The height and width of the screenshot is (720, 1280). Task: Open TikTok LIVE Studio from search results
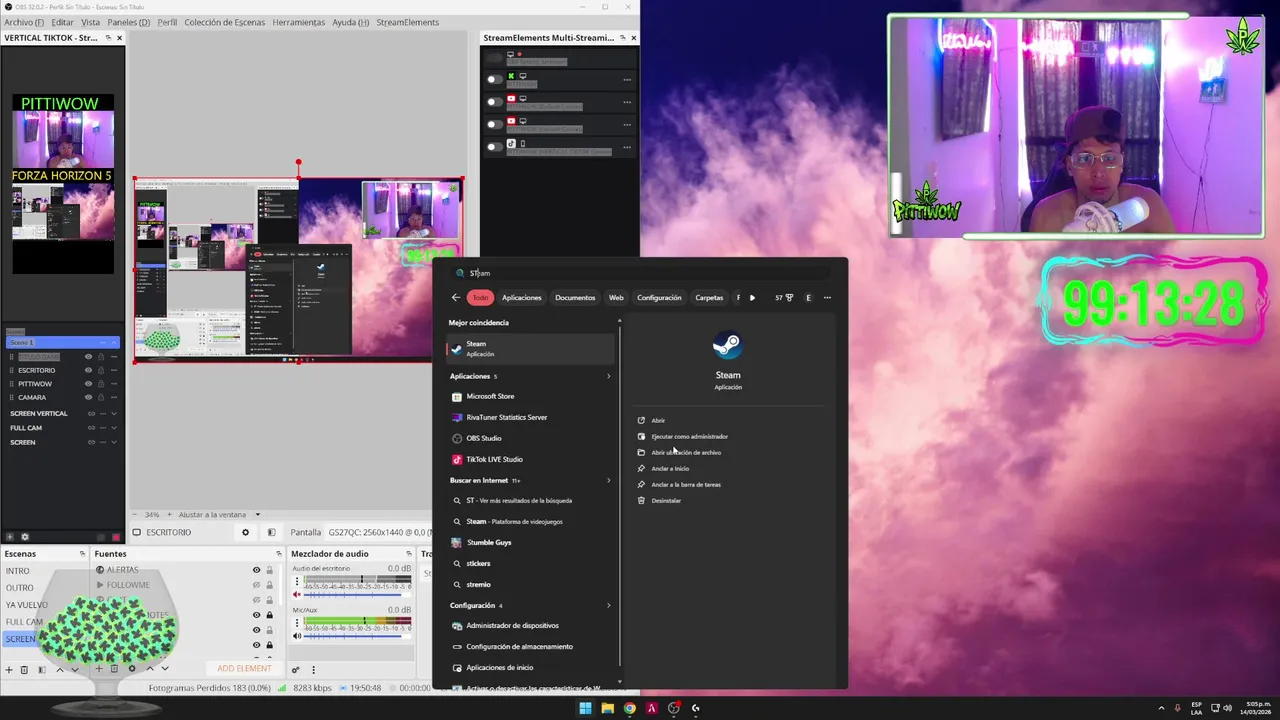(x=494, y=459)
